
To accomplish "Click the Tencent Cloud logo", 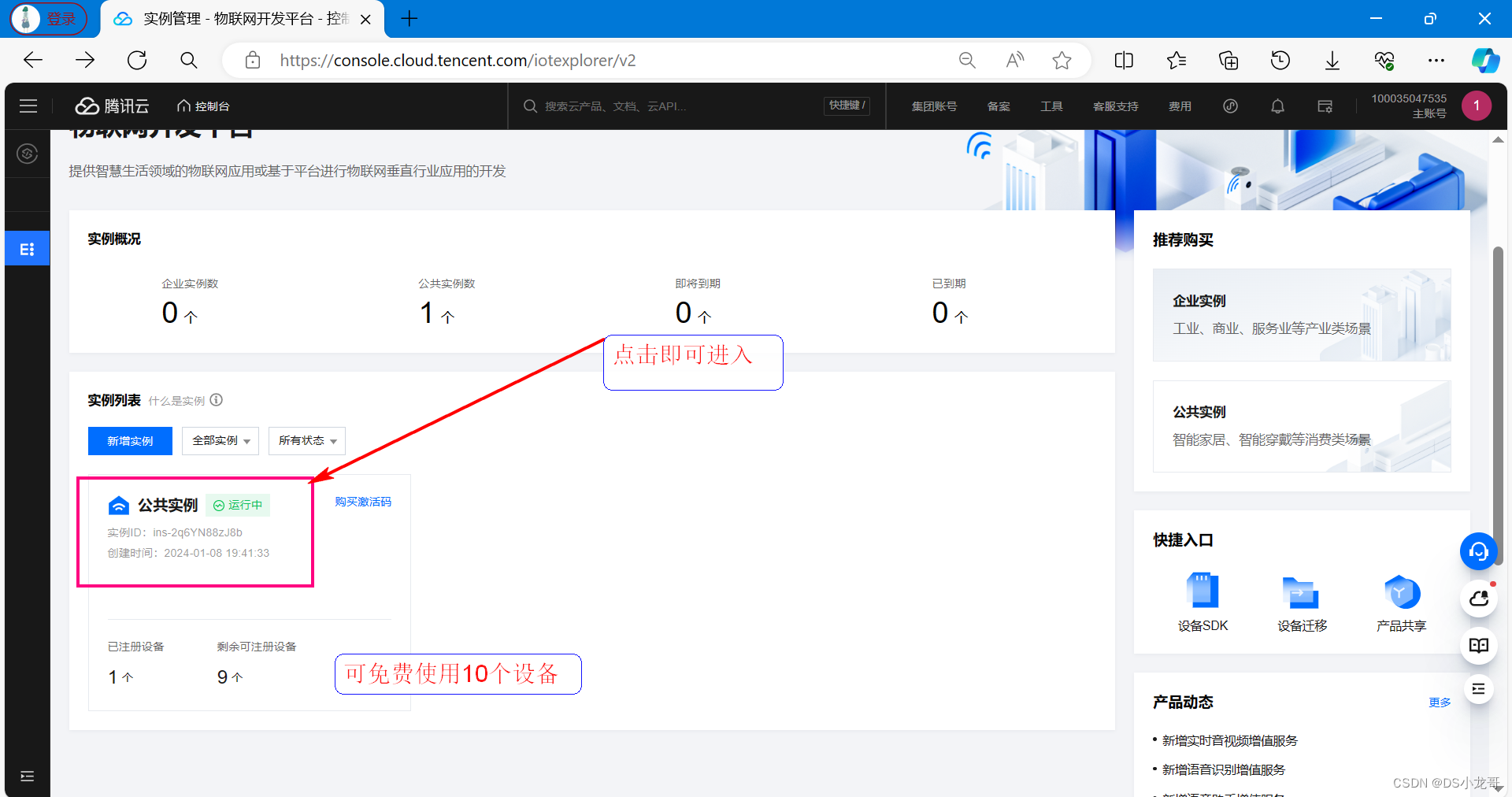I will pyautogui.click(x=112, y=106).
